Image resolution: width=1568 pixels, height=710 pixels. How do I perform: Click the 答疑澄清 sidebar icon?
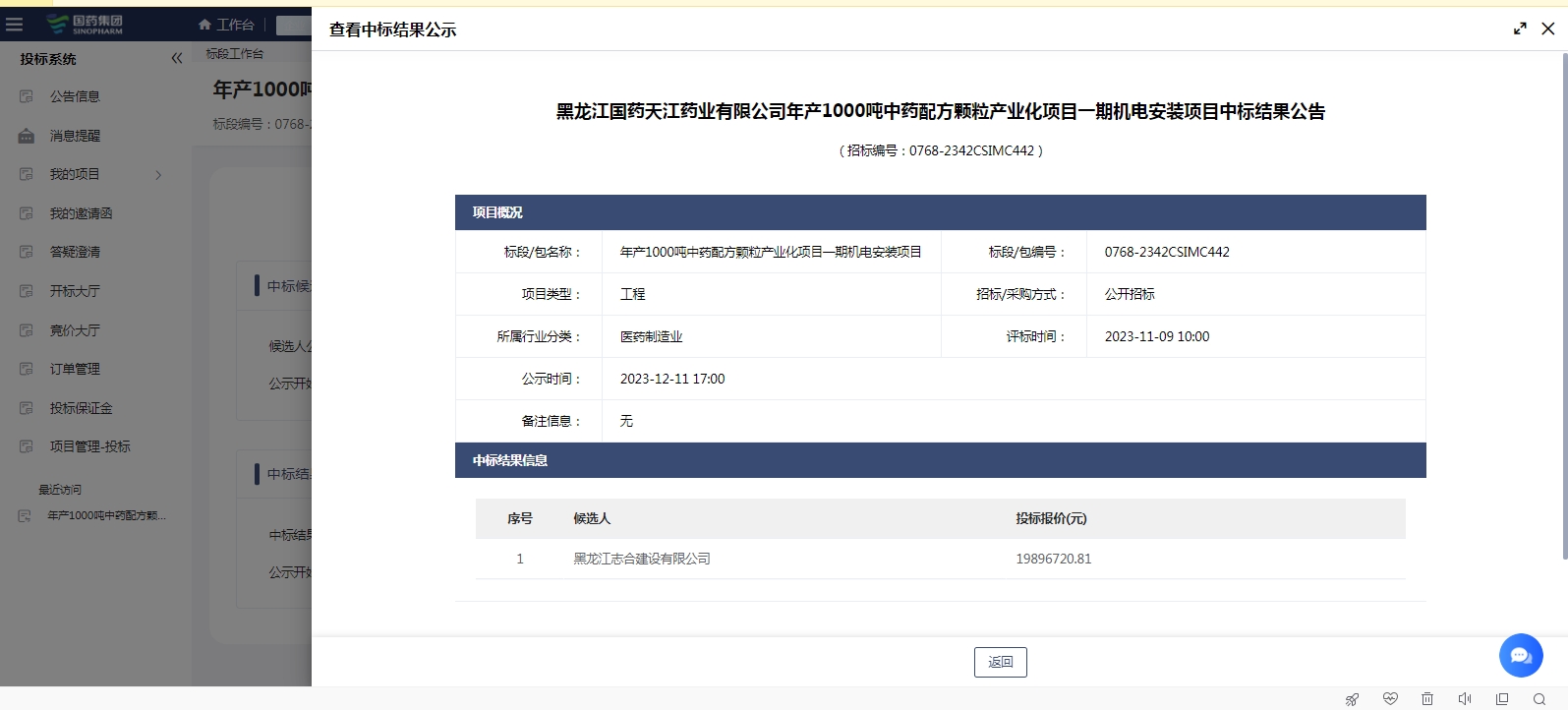point(27,252)
